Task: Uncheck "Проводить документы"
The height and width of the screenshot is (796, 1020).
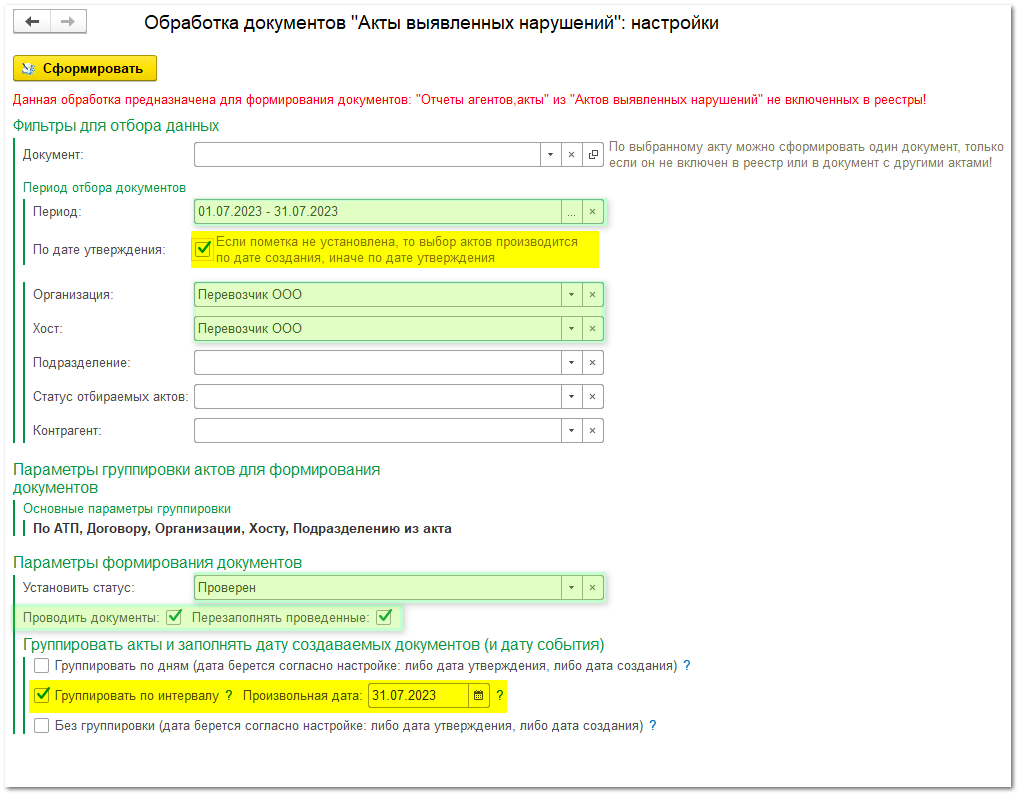Action: coord(174,617)
